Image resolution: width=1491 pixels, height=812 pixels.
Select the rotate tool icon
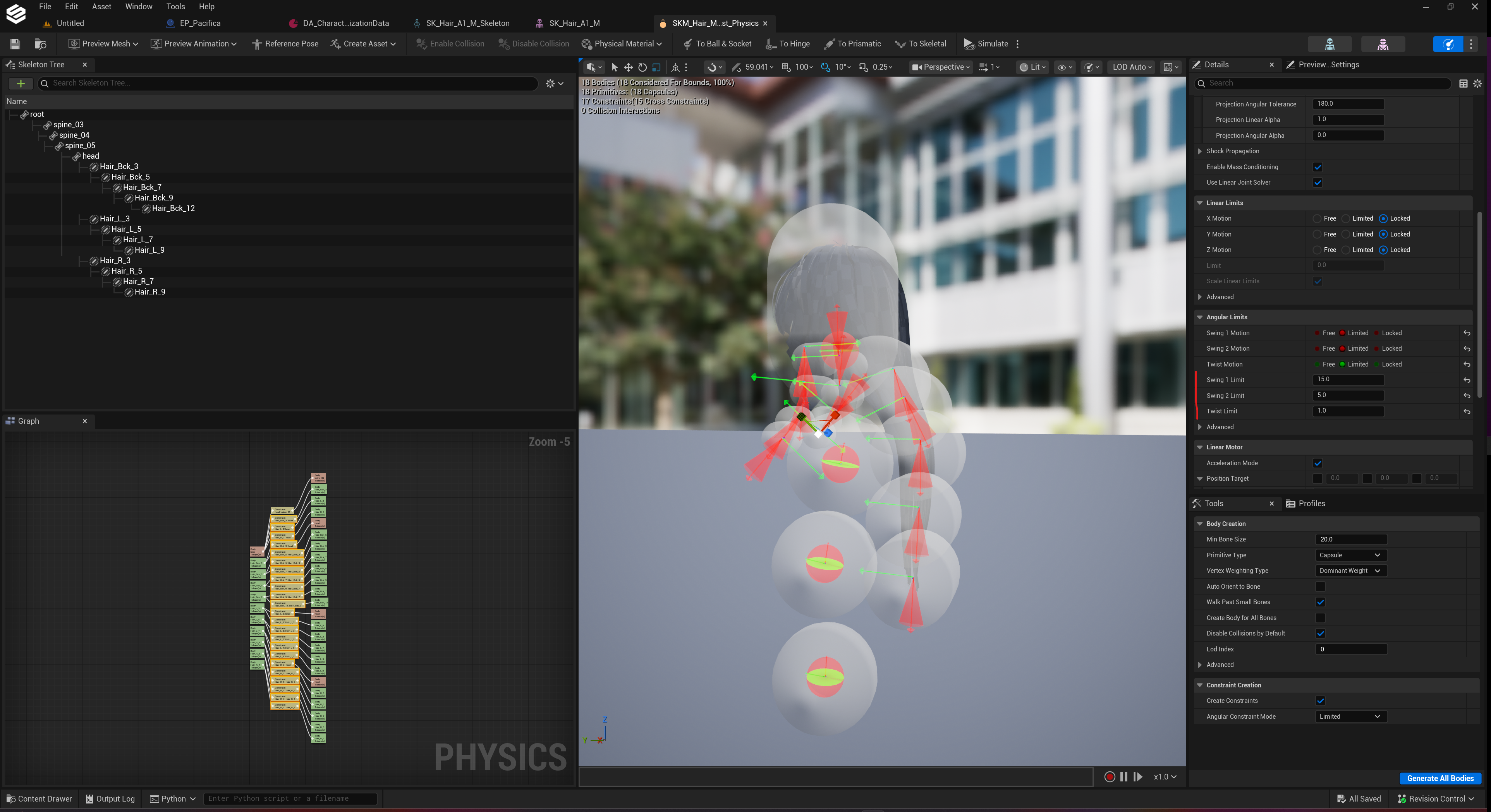coord(642,67)
